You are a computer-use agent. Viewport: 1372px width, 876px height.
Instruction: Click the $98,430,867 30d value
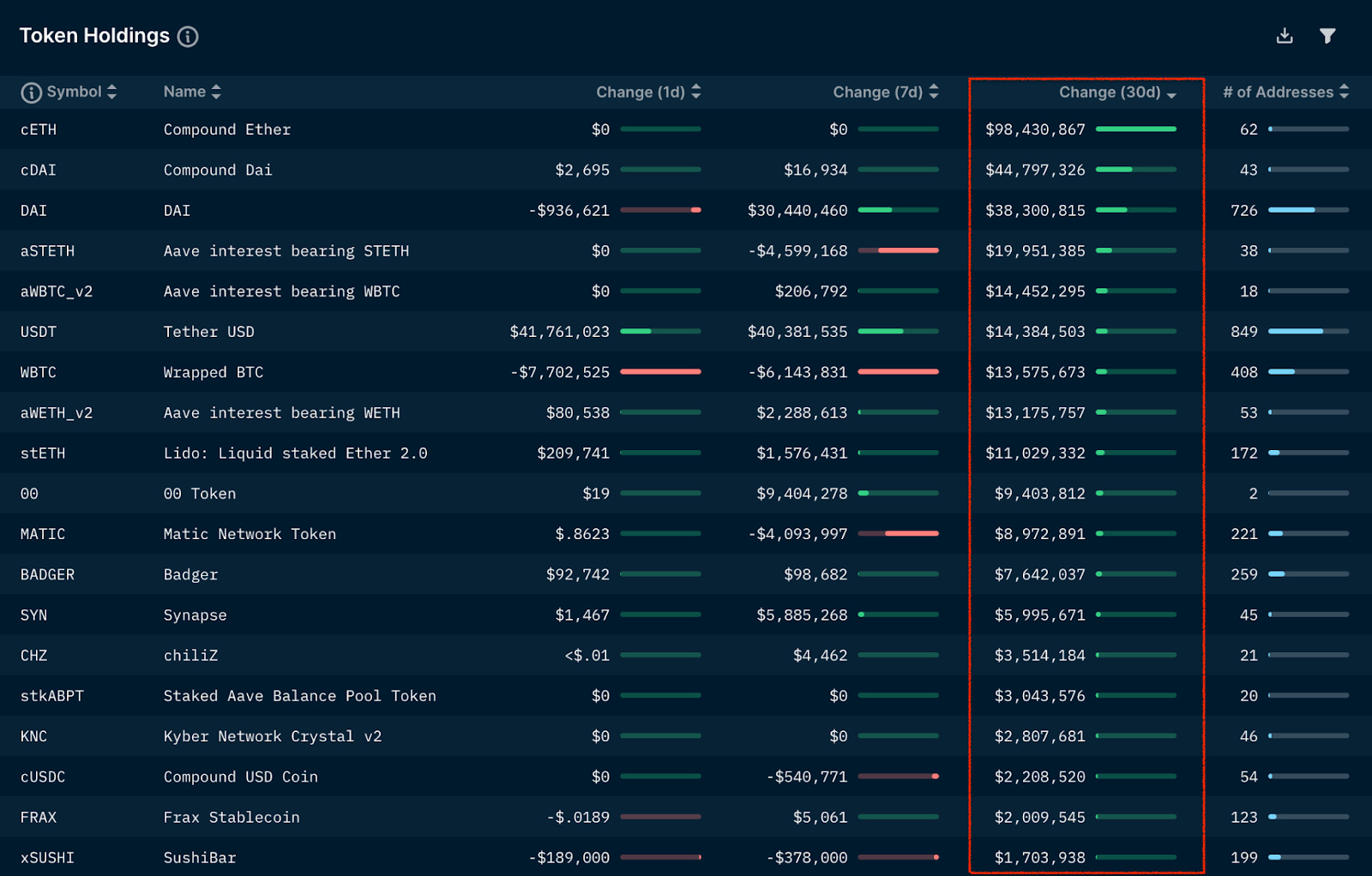1035,129
